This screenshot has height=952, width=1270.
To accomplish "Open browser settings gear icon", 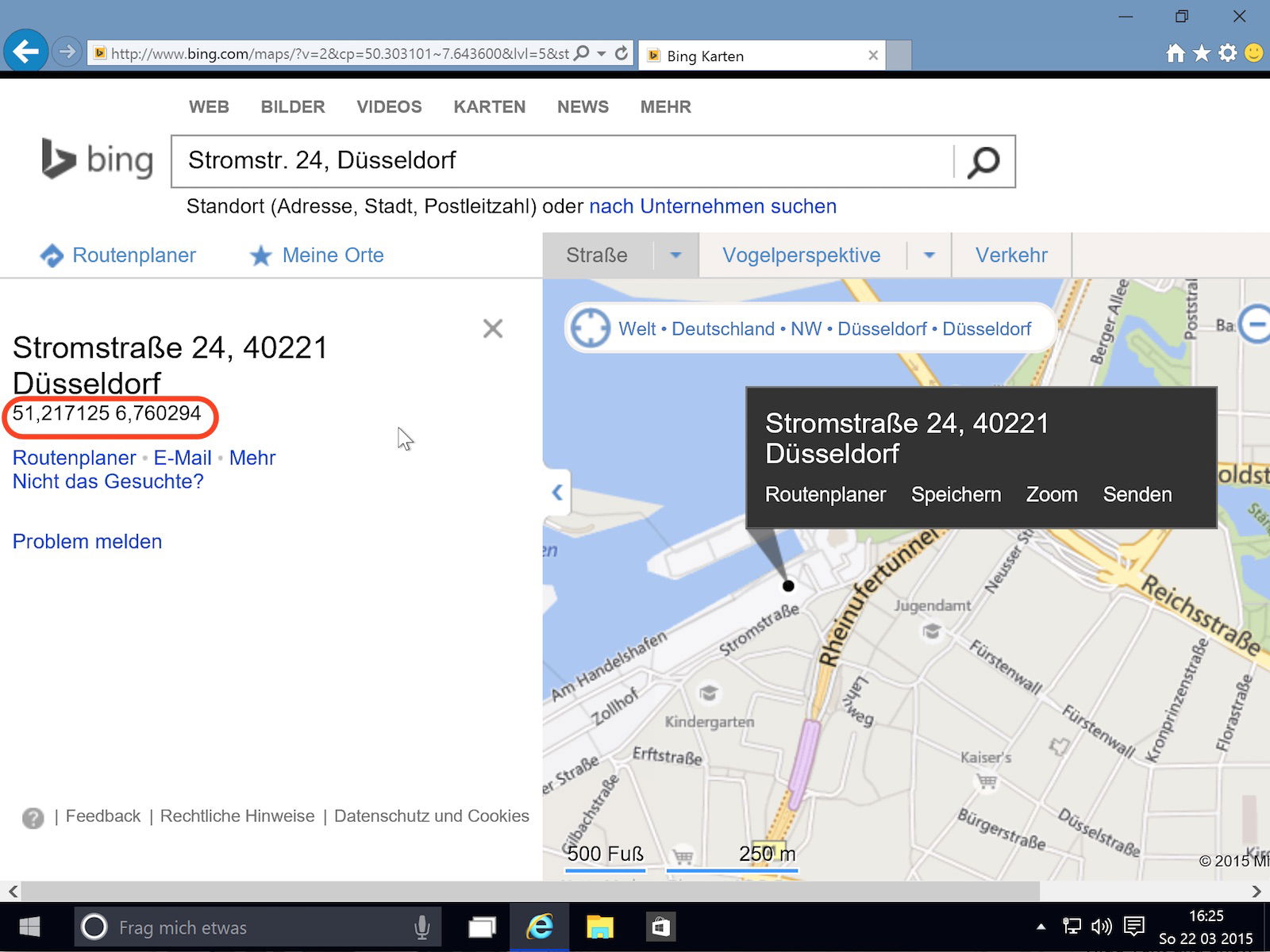I will pos(1228,53).
